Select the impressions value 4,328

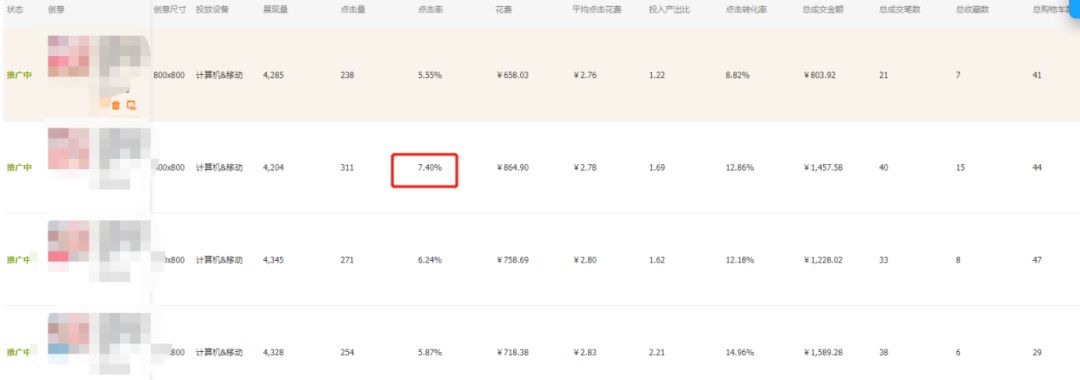273,352
